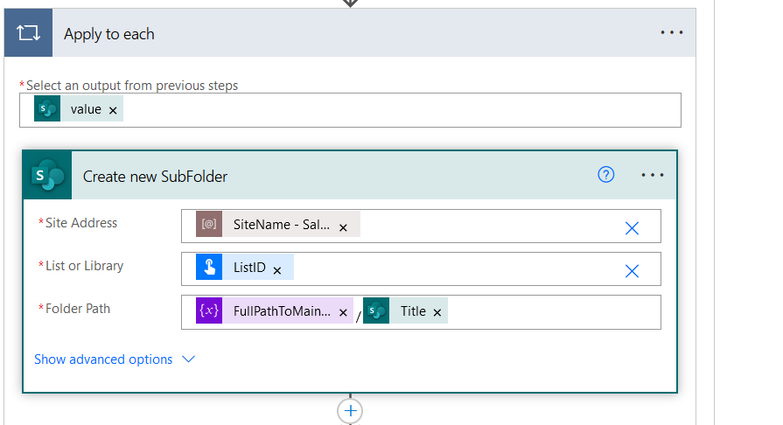
Task: Click the SharePoint icon of Create new SubFolder
Action: [x=47, y=175]
